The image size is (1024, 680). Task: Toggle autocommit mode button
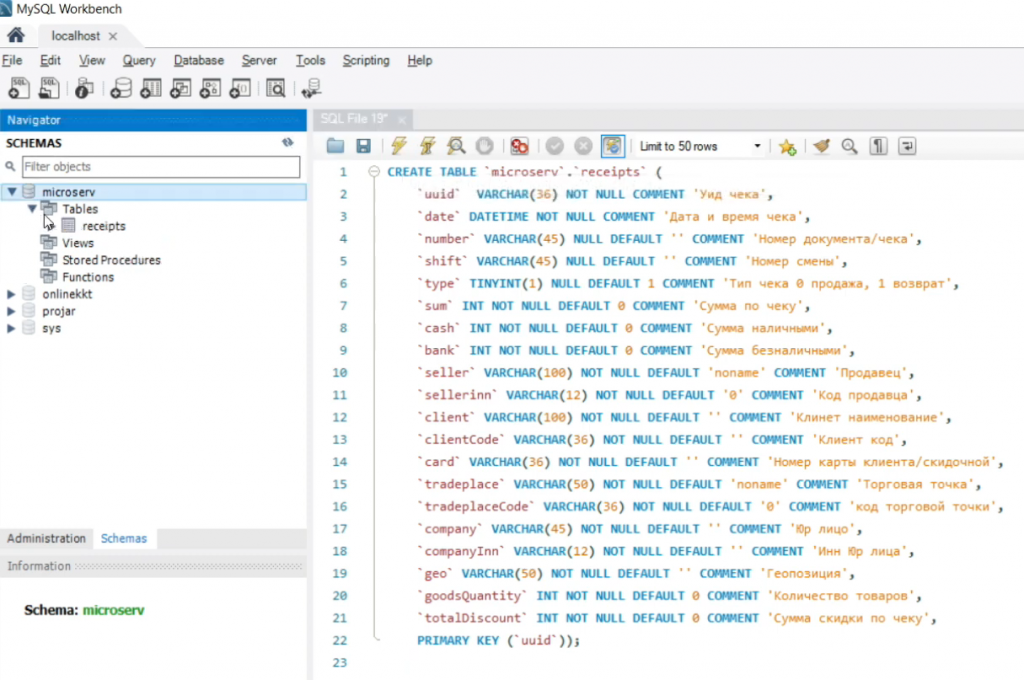pyautogui.click(x=613, y=146)
